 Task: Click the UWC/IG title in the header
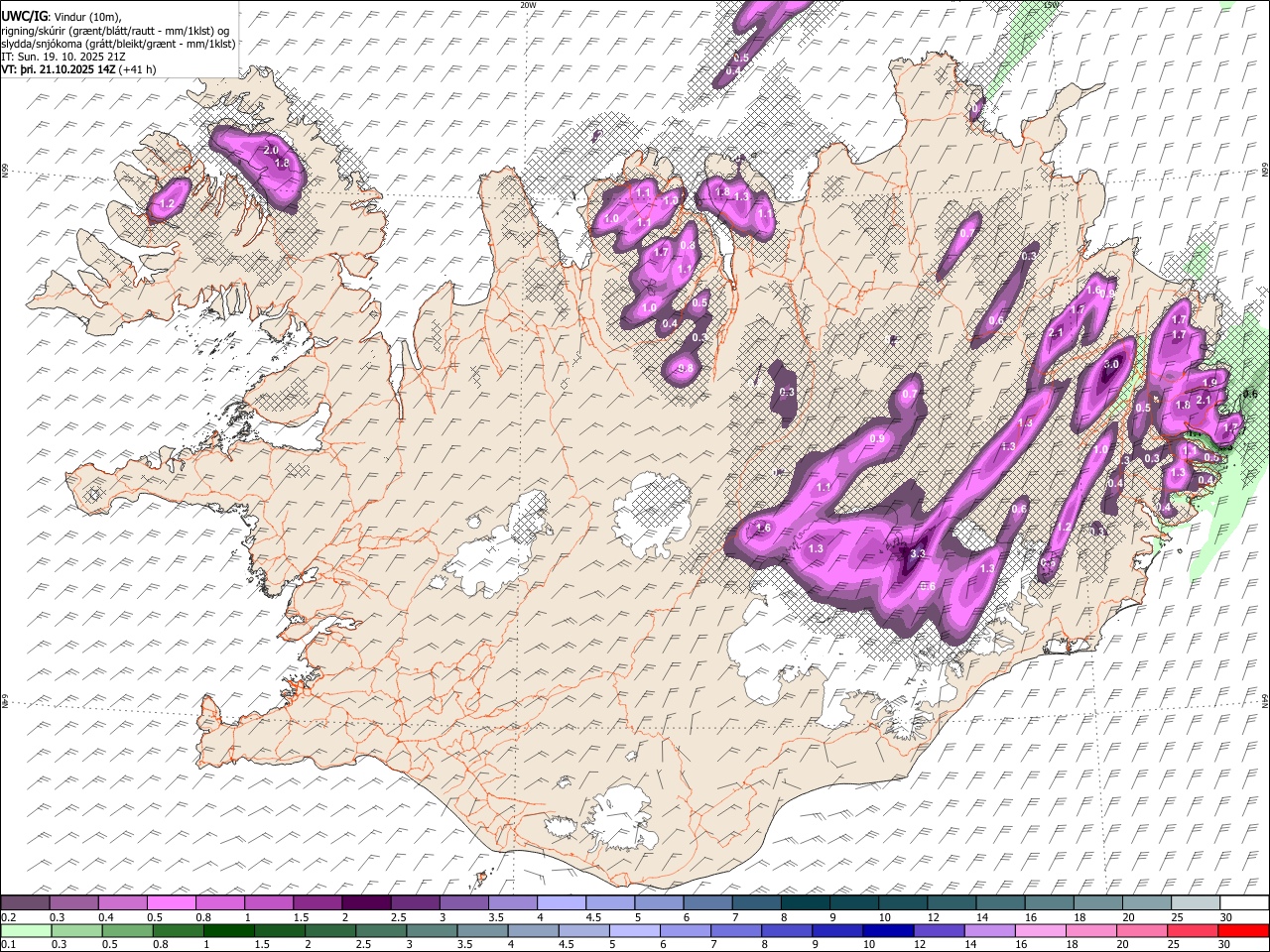coord(24,16)
